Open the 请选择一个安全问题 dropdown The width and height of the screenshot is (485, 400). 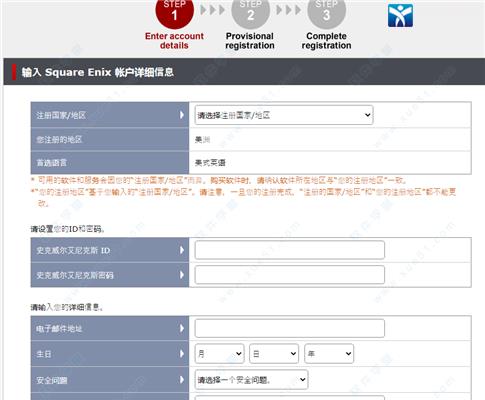[x=251, y=380]
